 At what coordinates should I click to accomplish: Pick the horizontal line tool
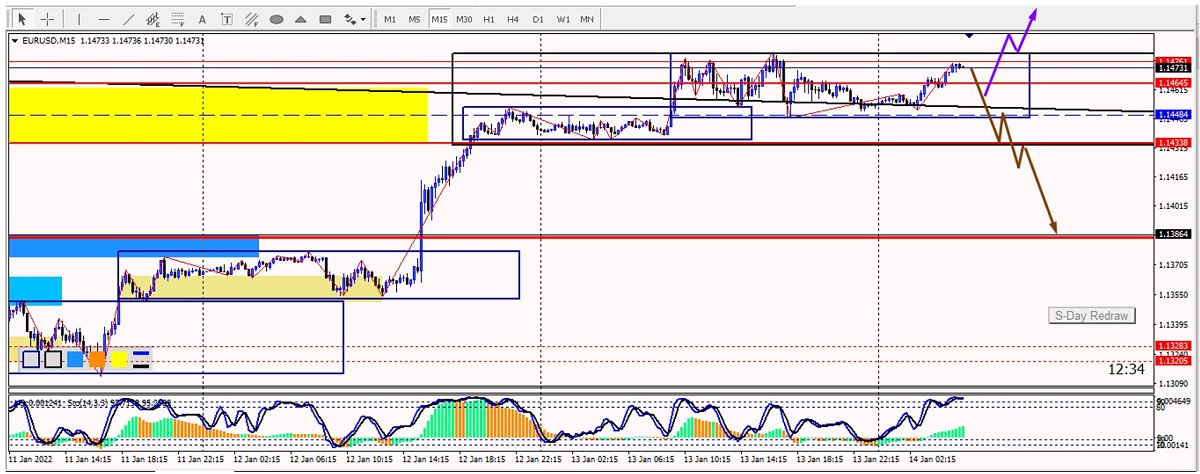pos(103,19)
